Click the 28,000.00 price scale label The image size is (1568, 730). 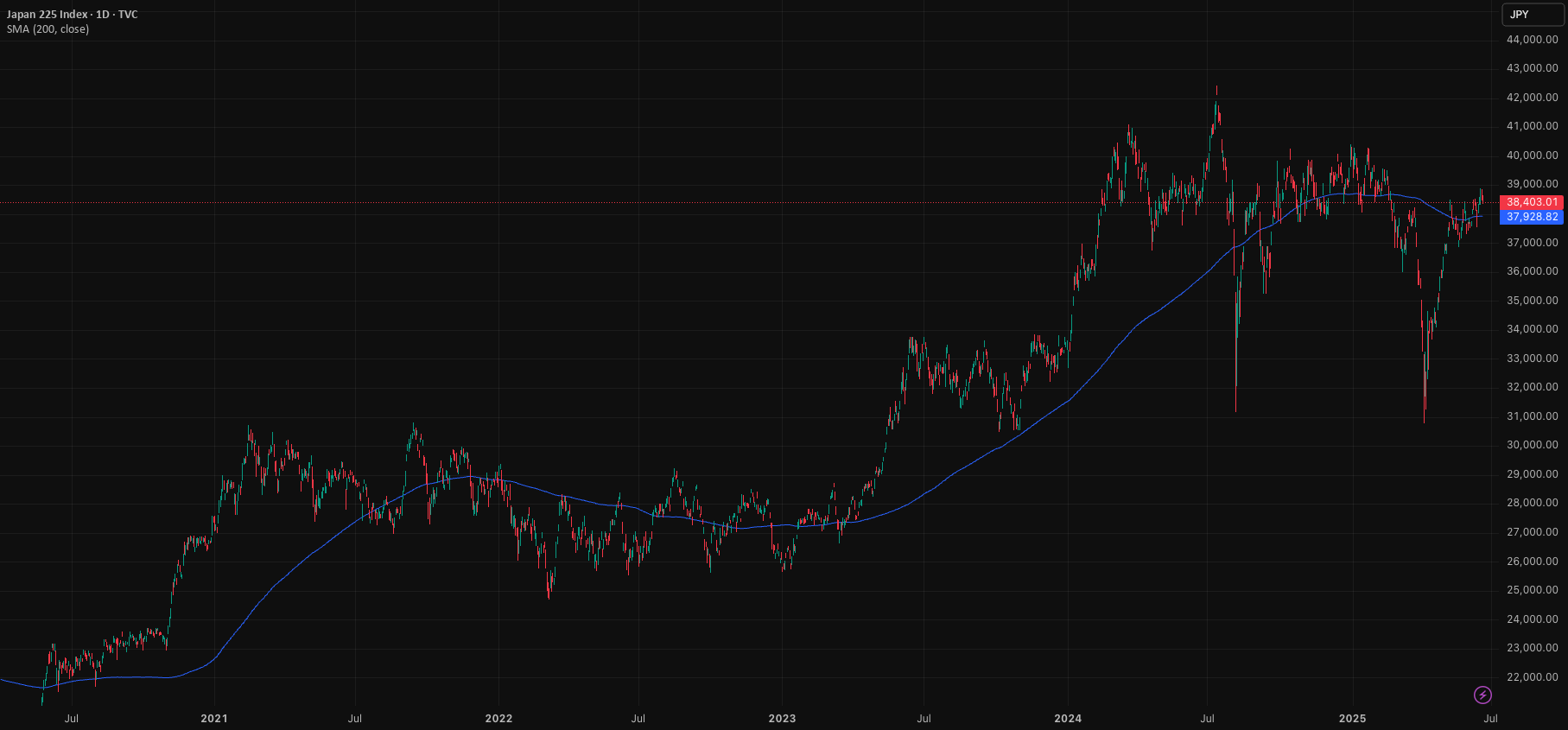pyautogui.click(x=1533, y=503)
